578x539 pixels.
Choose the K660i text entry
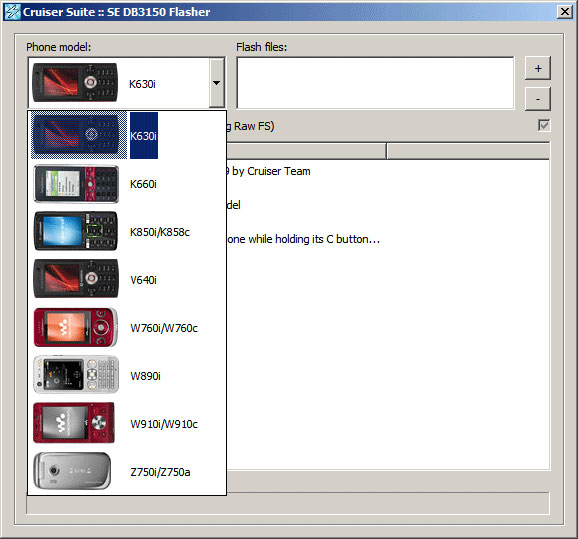click(x=143, y=184)
